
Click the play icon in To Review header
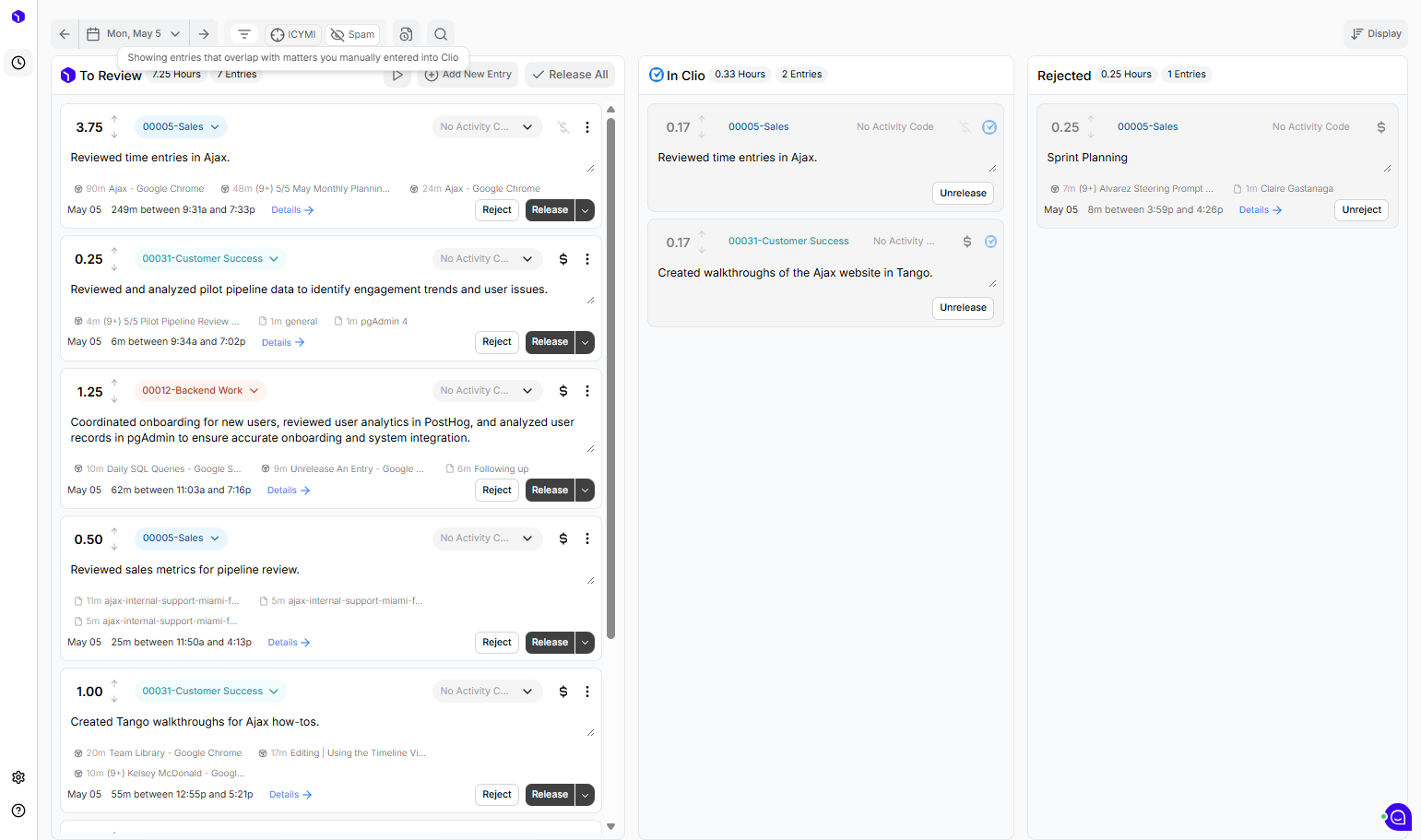pos(397,75)
